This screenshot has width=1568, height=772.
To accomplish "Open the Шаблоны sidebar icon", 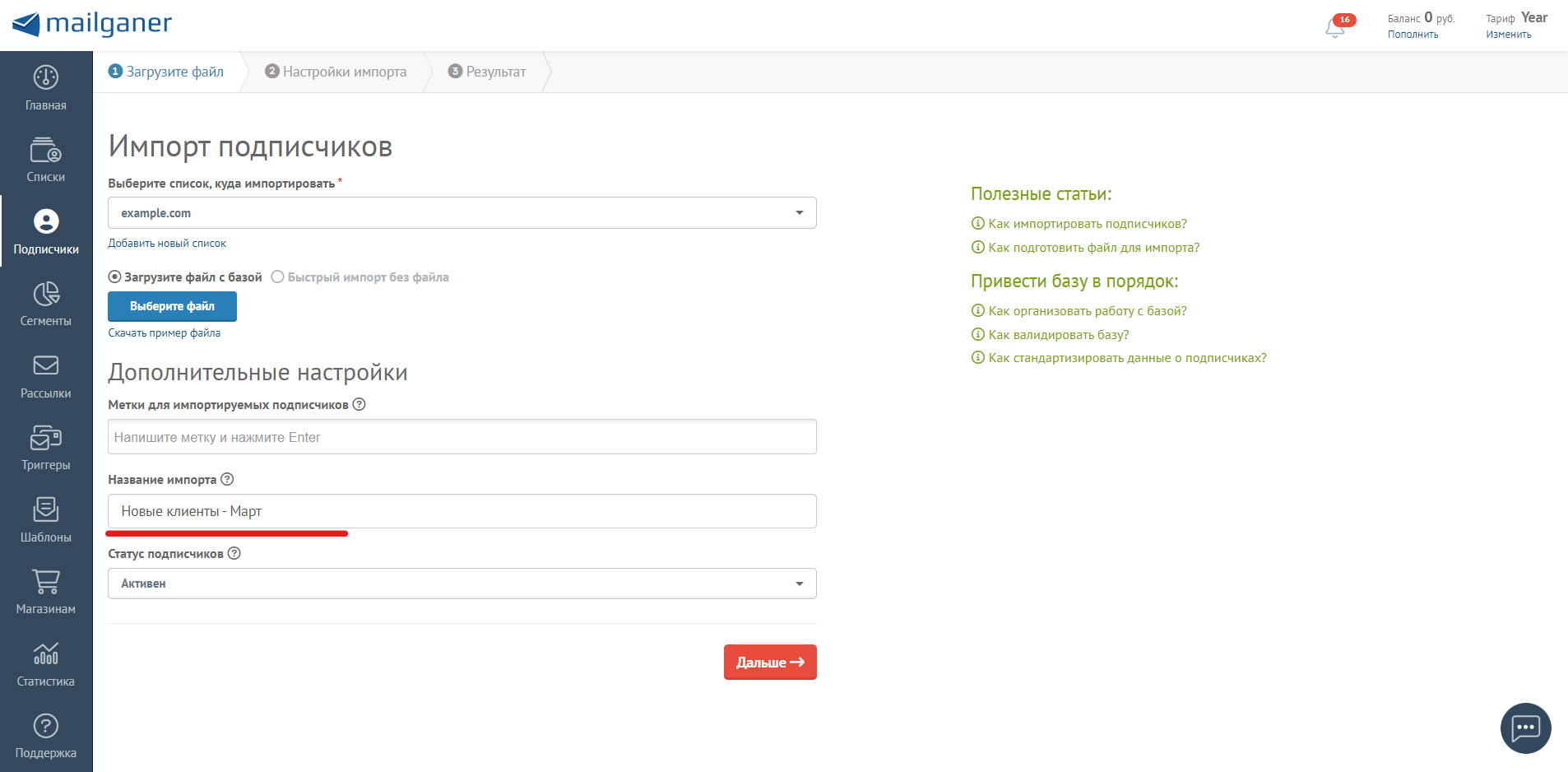I will click(46, 509).
